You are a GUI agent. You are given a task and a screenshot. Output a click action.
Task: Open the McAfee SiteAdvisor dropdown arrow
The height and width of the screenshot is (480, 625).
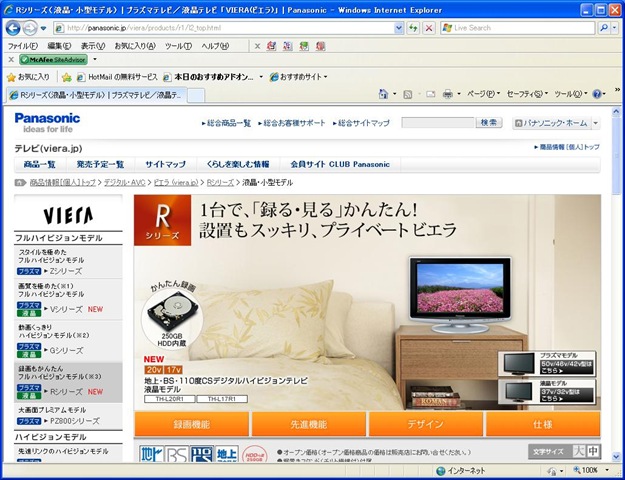pyautogui.click(x=95, y=60)
